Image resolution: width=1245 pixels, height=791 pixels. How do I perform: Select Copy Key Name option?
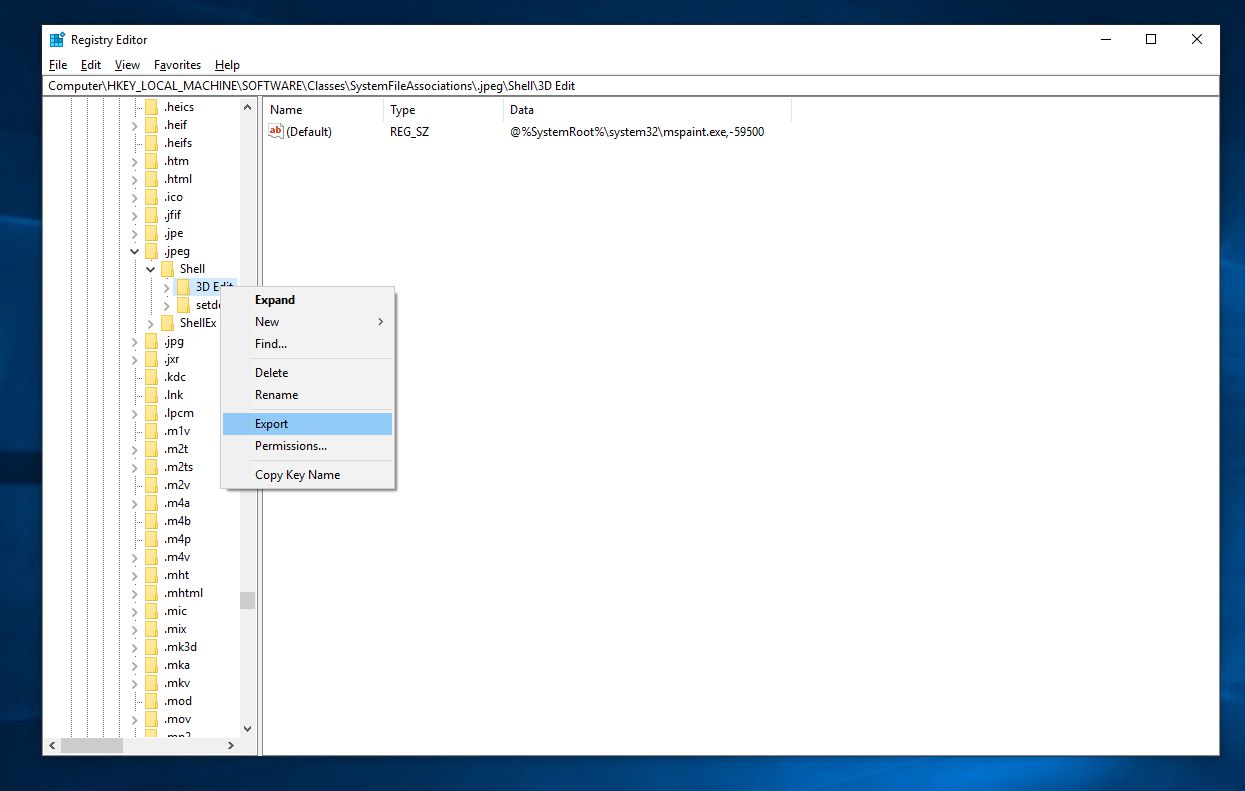(x=308, y=475)
